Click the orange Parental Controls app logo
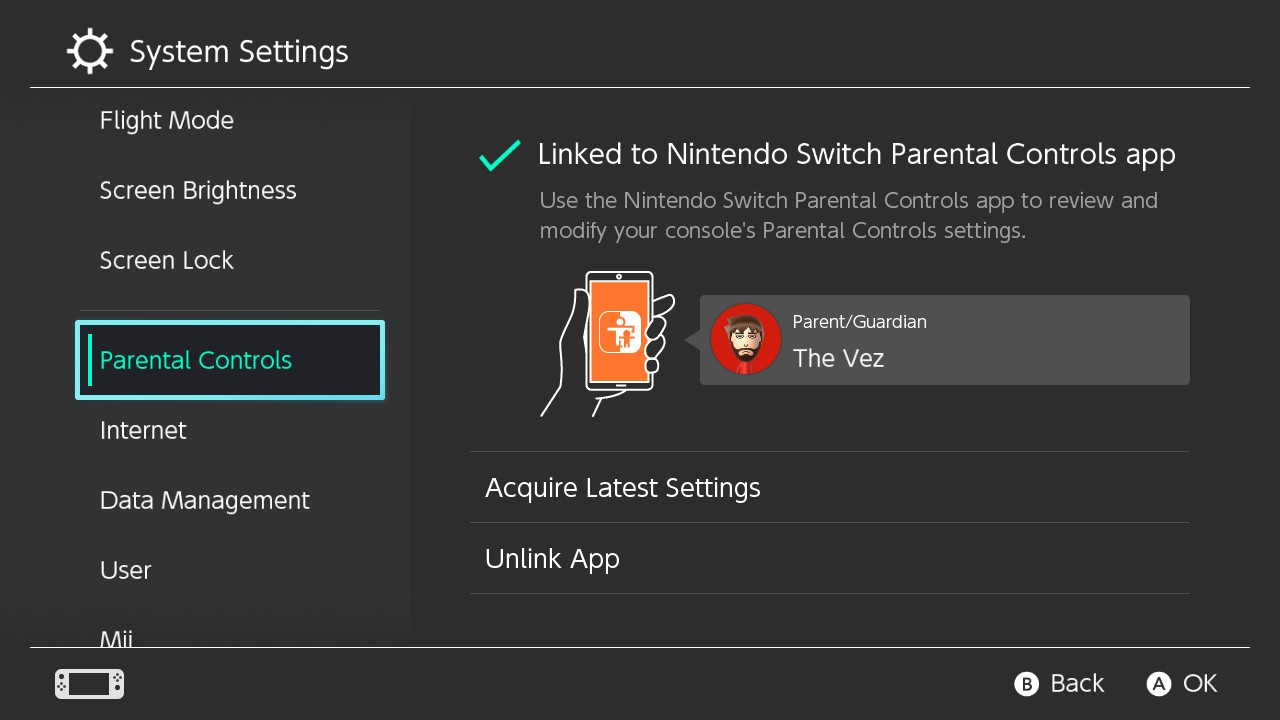1280x720 pixels. [620, 332]
